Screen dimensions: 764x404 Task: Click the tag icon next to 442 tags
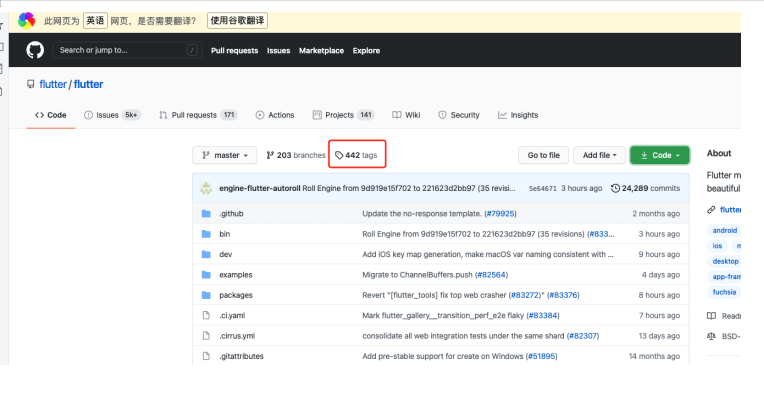point(339,155)
